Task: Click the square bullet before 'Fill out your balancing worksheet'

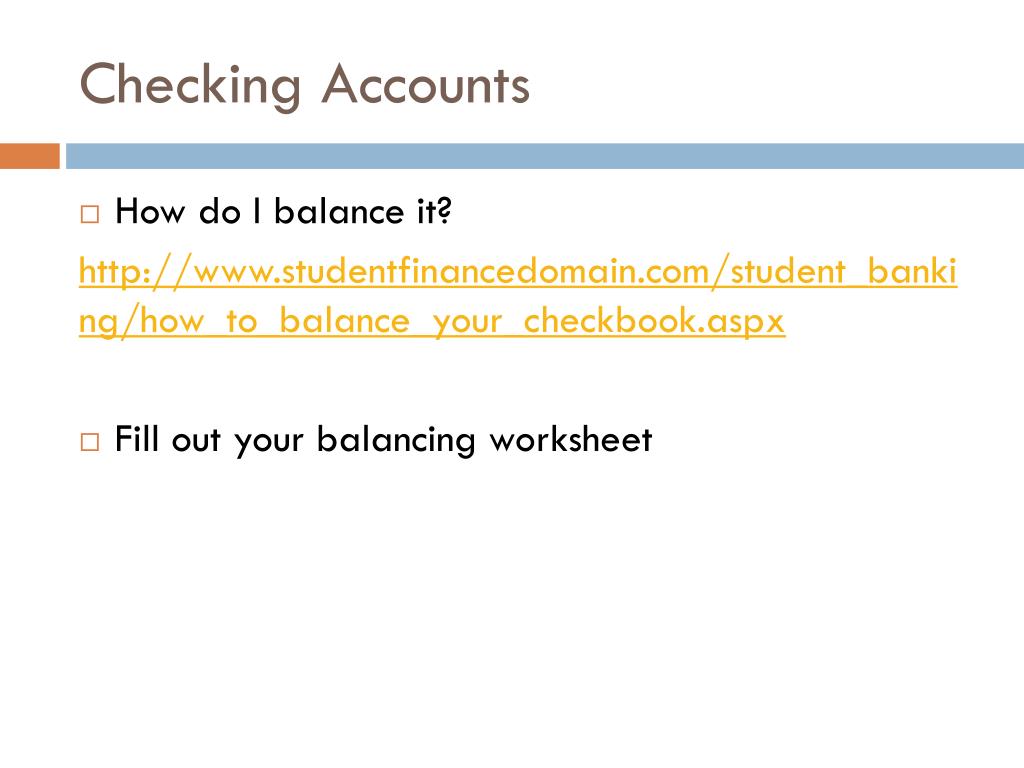Action: [x=90, y=442]
